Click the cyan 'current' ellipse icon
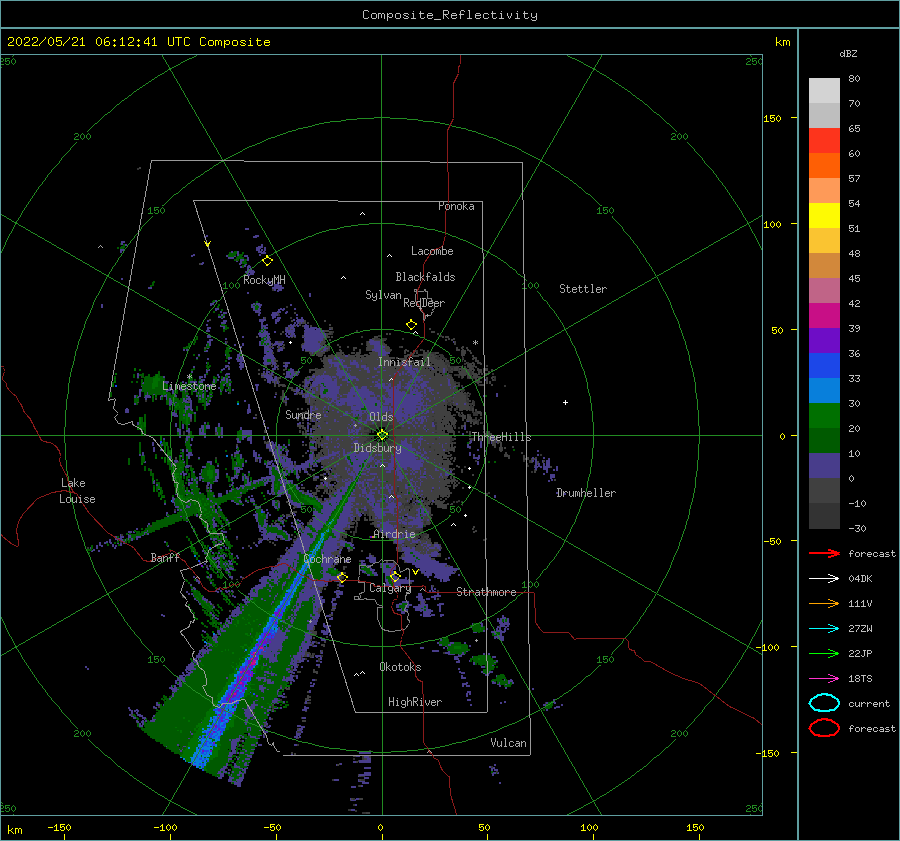 click(x=824, y=703)
